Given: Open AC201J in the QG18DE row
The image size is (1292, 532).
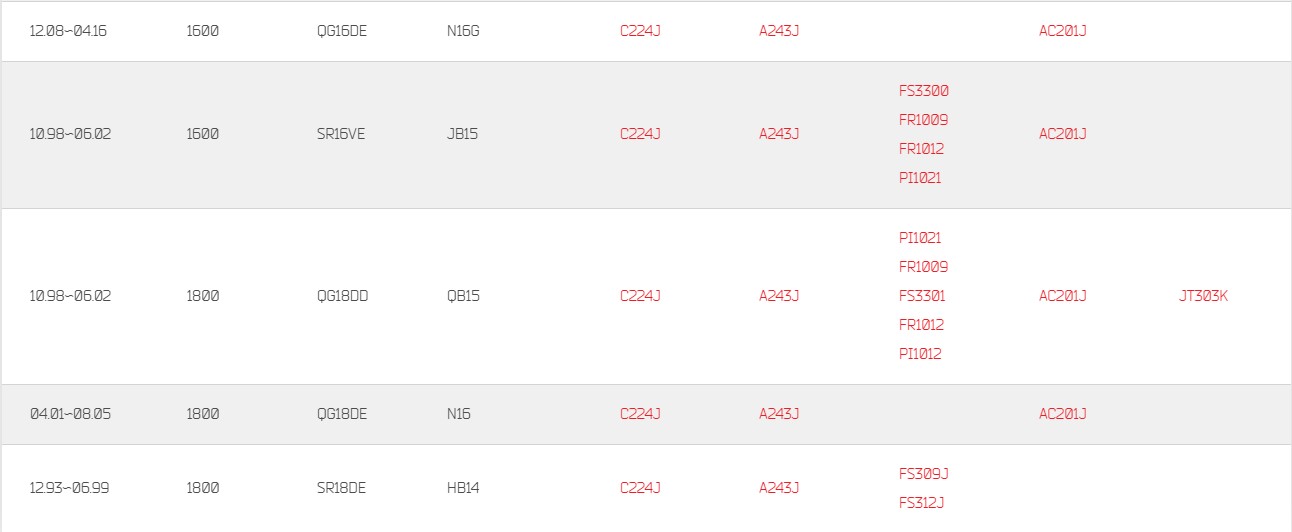Looking at the screenshot, I should click(1063, 414).
